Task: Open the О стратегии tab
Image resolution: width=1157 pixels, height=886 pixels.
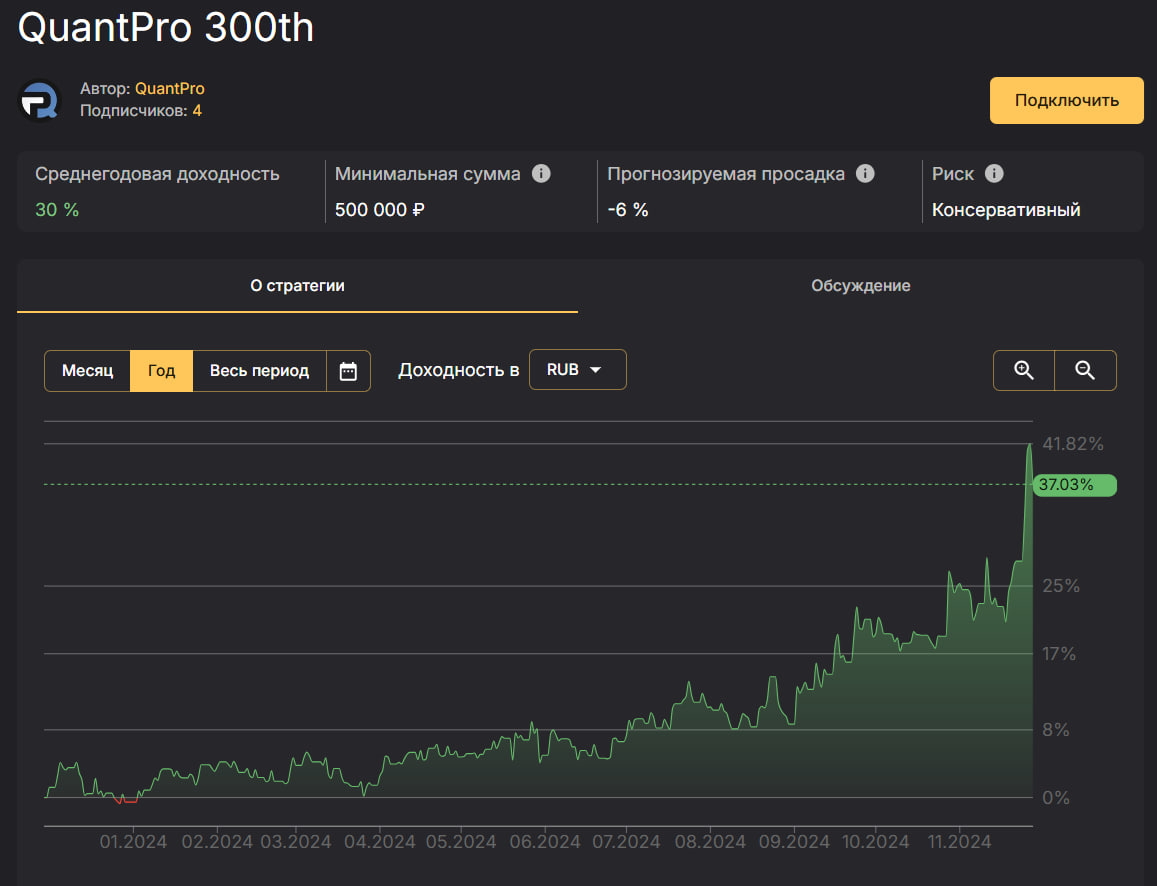Action: [x=297, y=286]
